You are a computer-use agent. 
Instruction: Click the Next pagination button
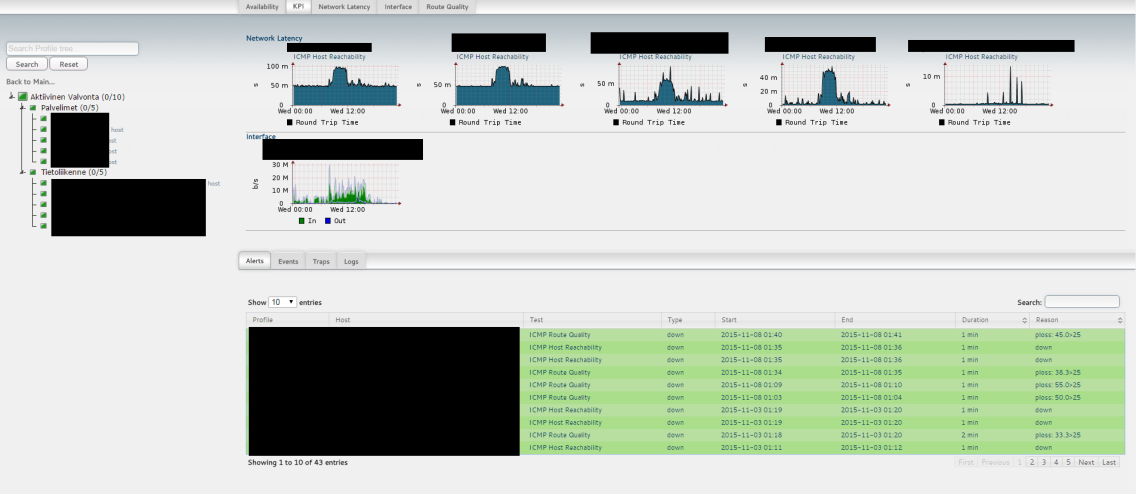tap(1086, 462)
